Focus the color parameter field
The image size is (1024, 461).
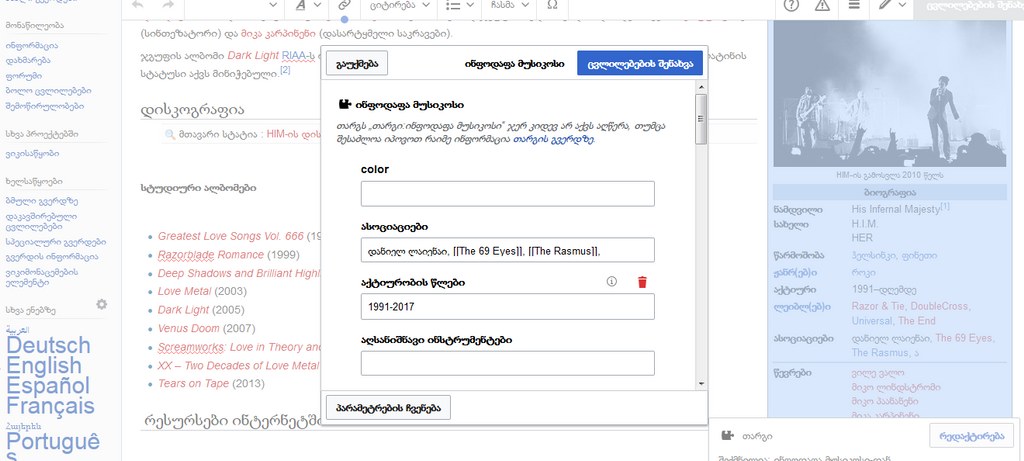click(x=507, y=194)
